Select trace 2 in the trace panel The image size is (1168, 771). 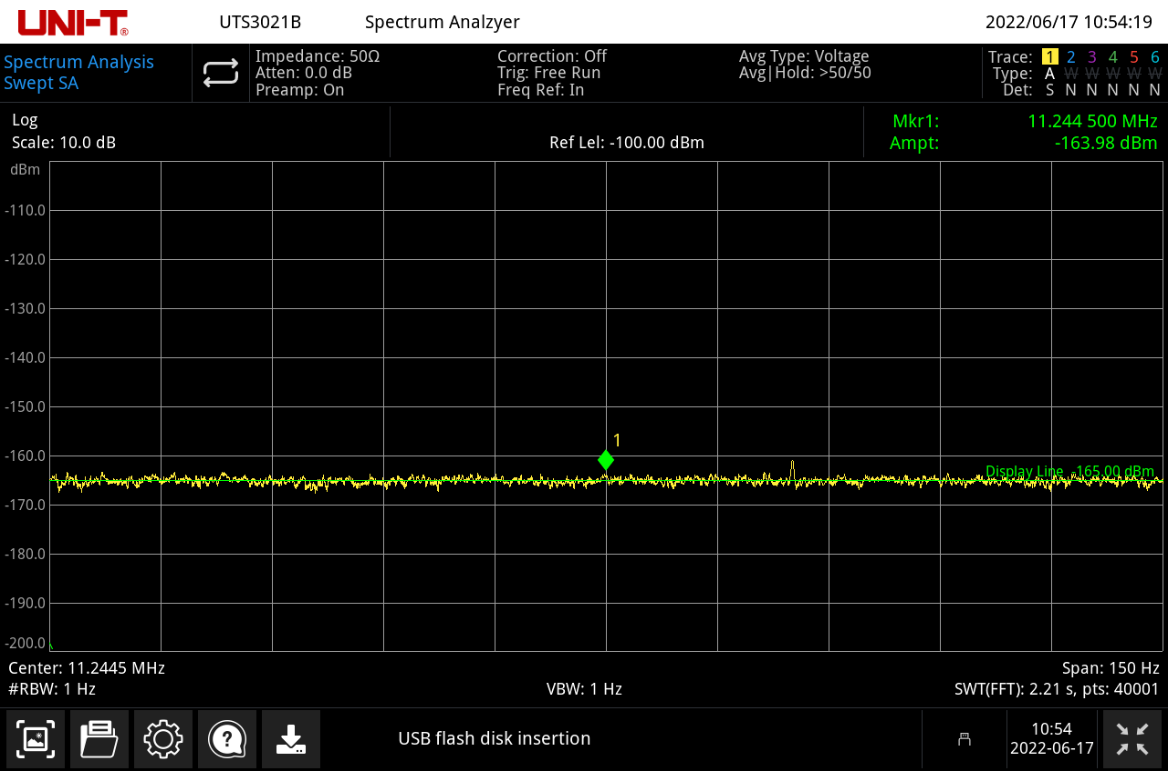coord(1071,57)
